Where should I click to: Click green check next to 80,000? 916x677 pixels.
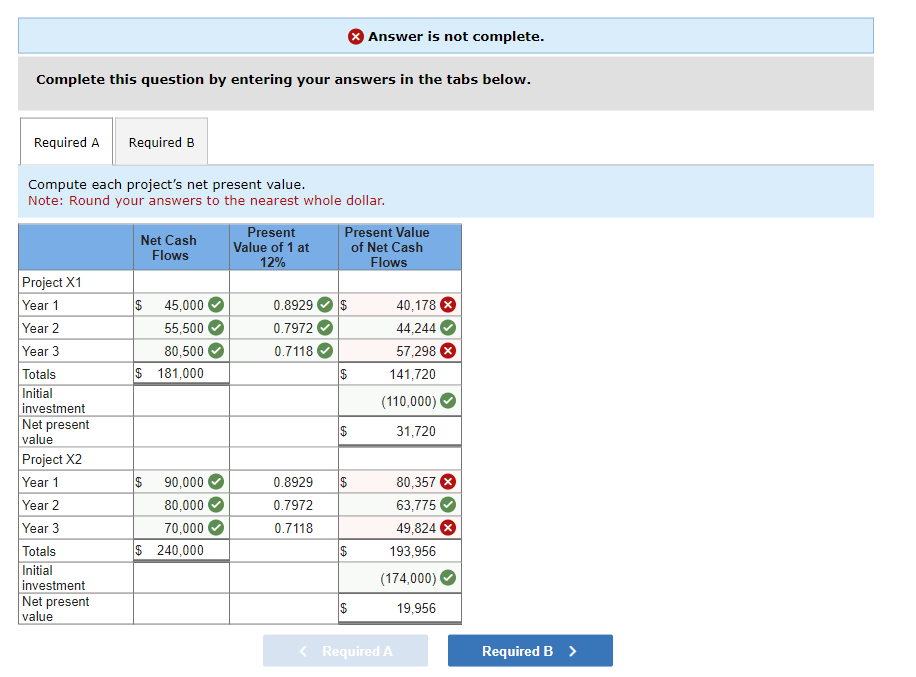pos(216,505)
